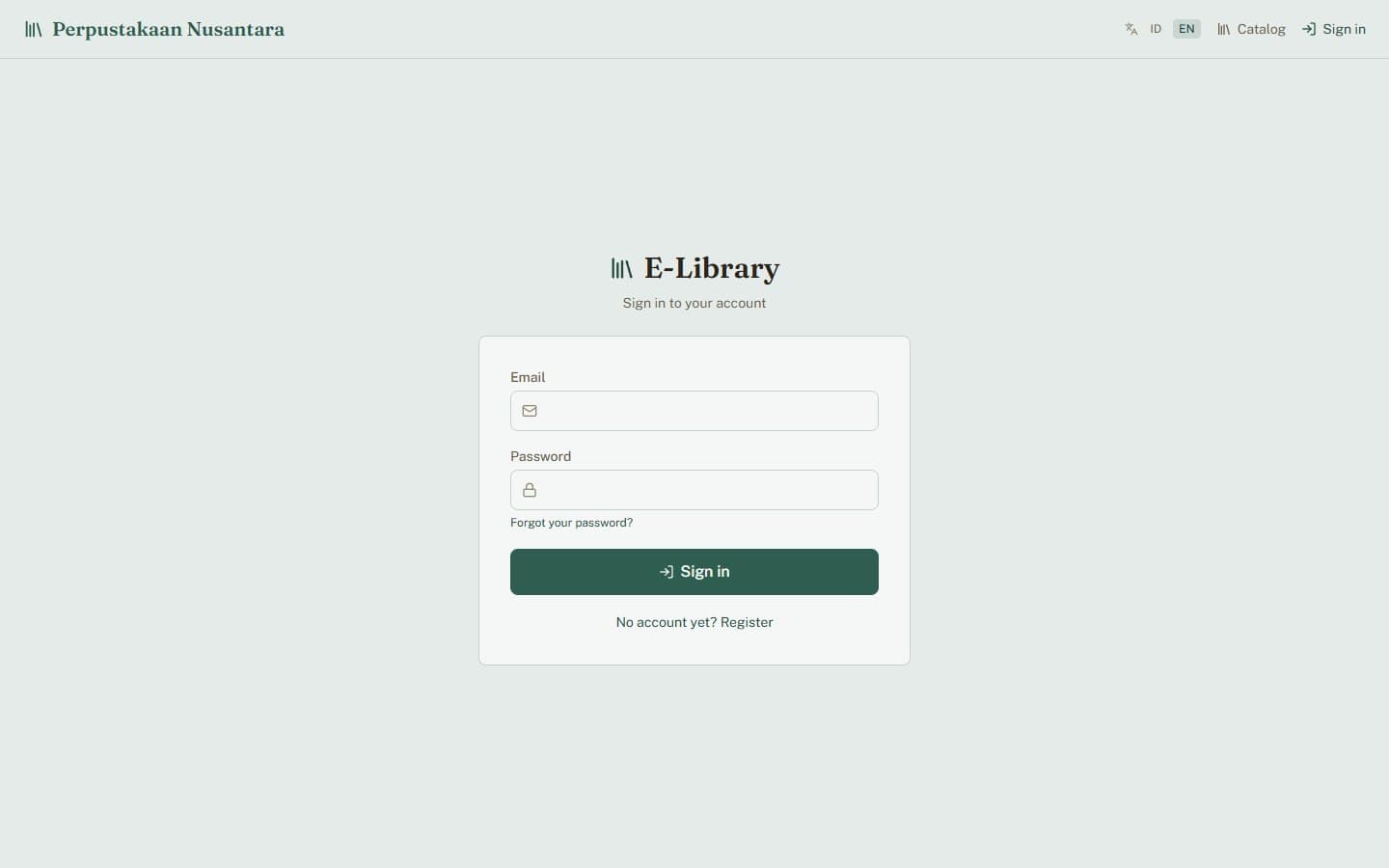Click the translate language icon

point(1131,29)
